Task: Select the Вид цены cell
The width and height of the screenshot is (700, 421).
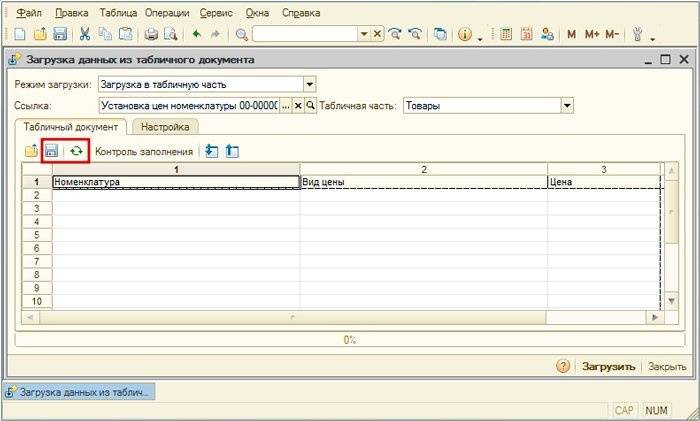Action: [x=424, y=182]
